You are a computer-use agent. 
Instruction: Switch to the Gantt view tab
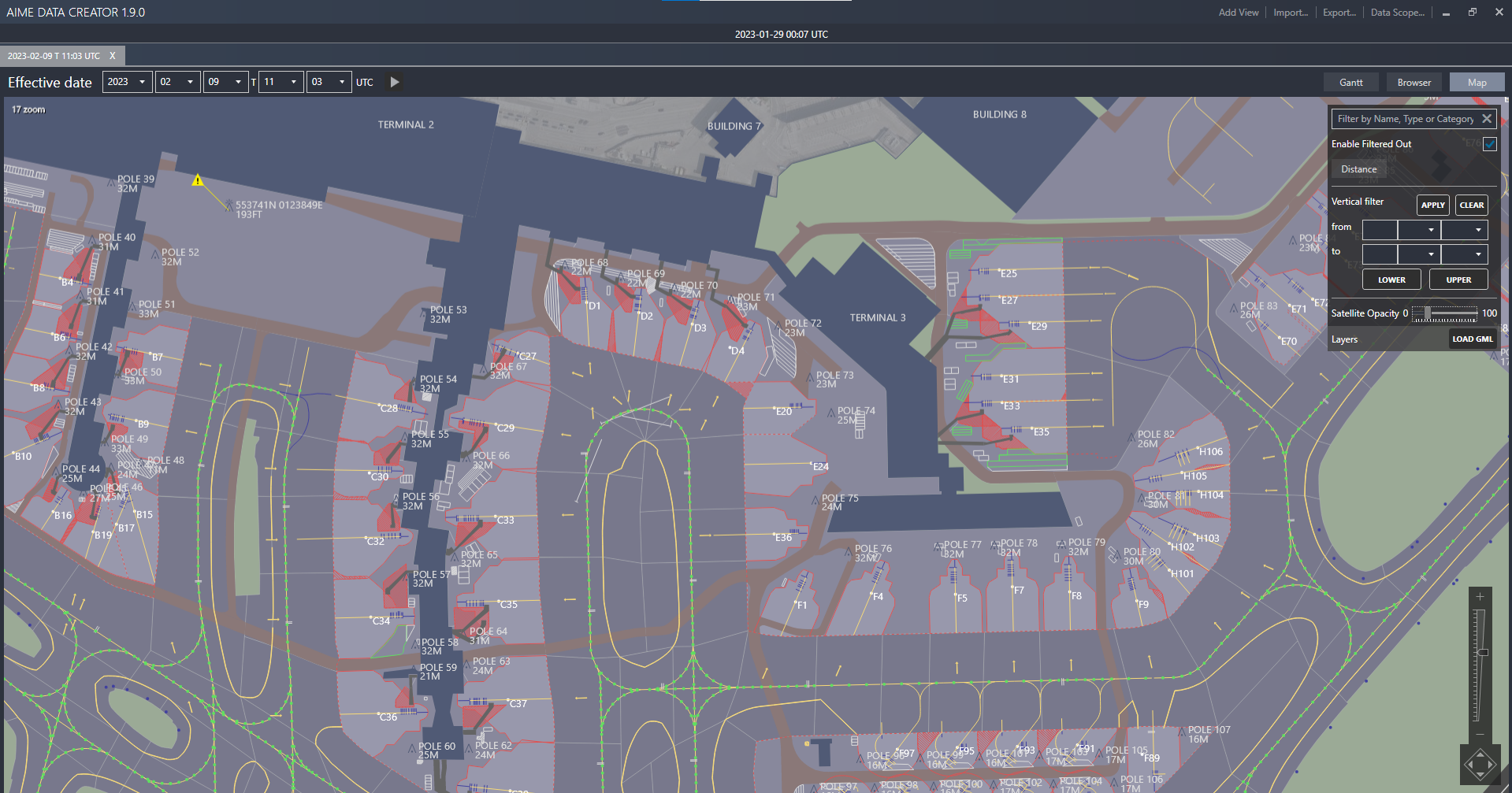click(1350, 83)
